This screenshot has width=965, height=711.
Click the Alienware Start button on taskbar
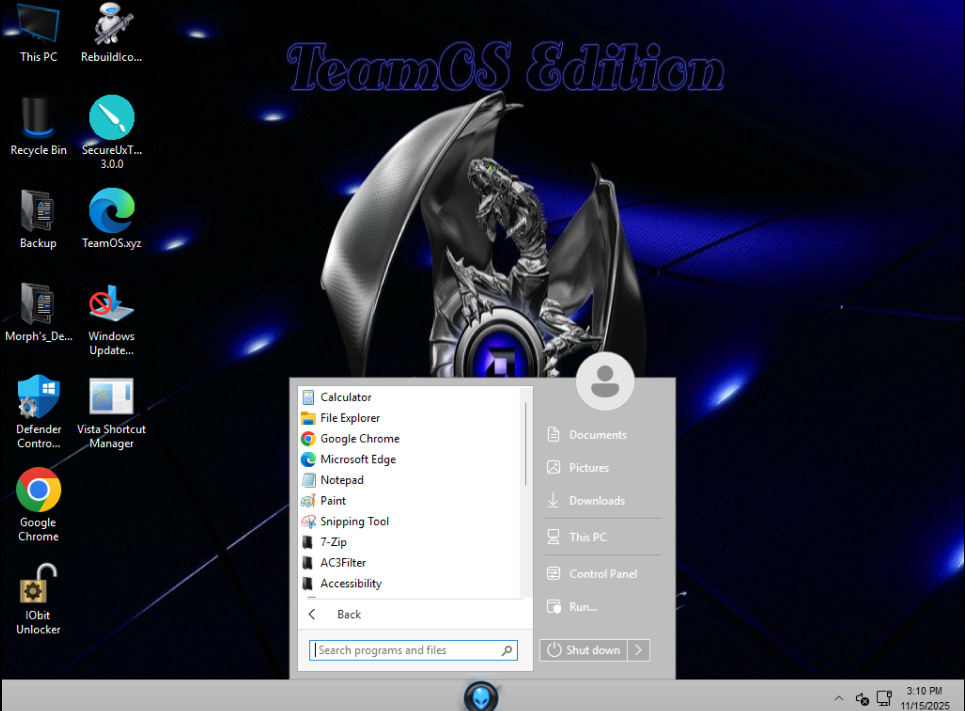click(481, 695)
